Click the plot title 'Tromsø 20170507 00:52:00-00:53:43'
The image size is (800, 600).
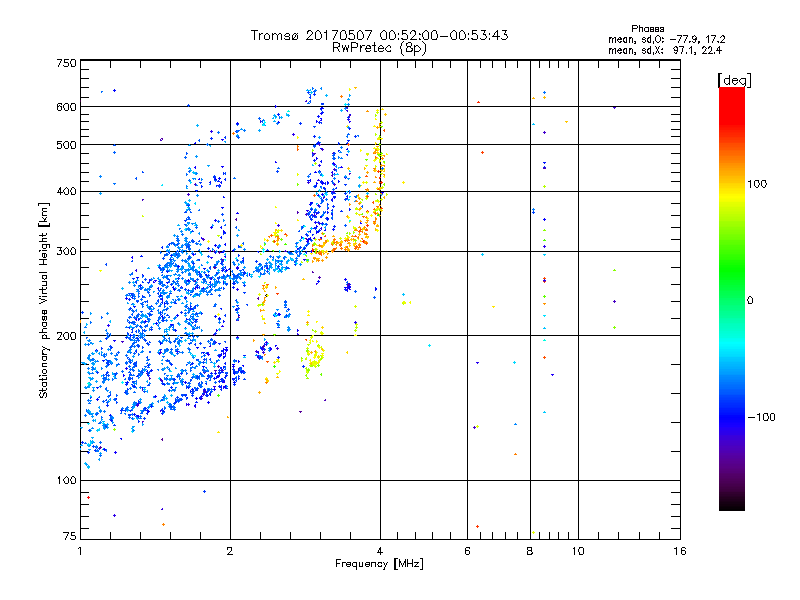click(380, 35)
